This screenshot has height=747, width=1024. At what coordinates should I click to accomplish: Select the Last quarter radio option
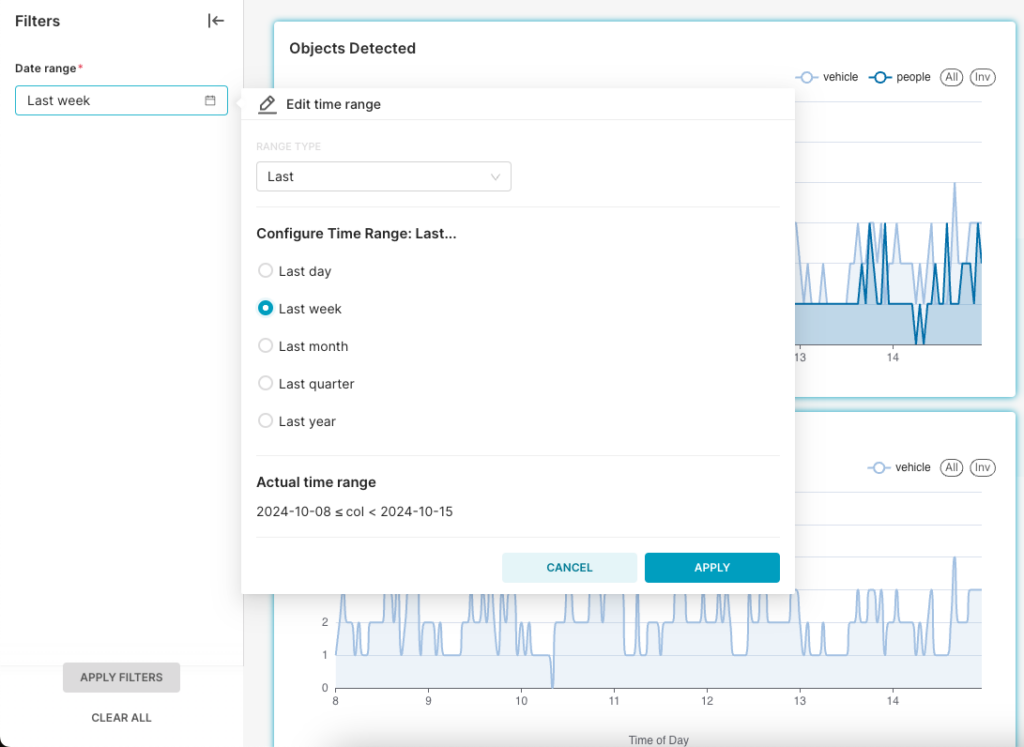[x=265, y=383]
